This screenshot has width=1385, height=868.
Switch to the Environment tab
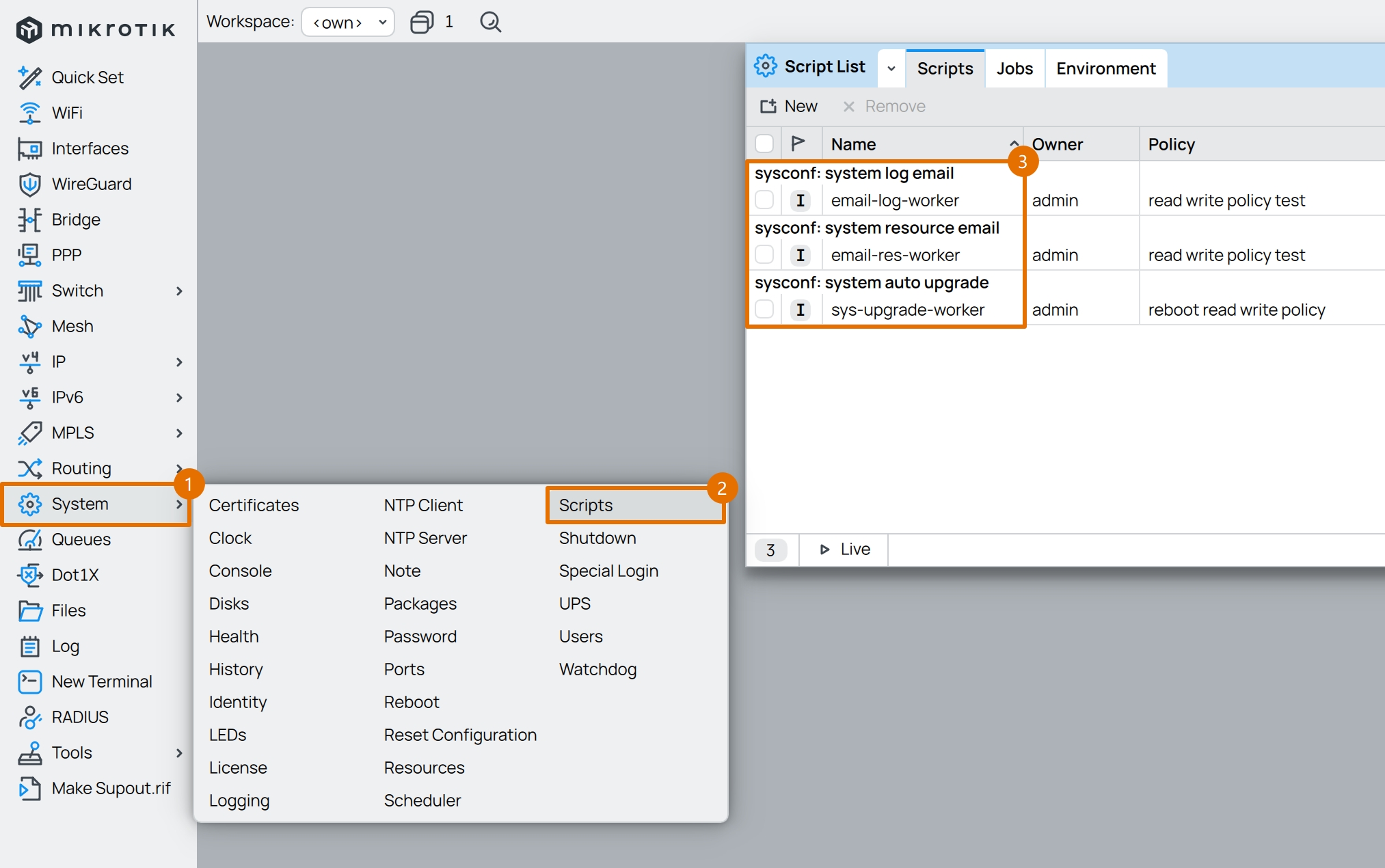tap(1105, 68)
